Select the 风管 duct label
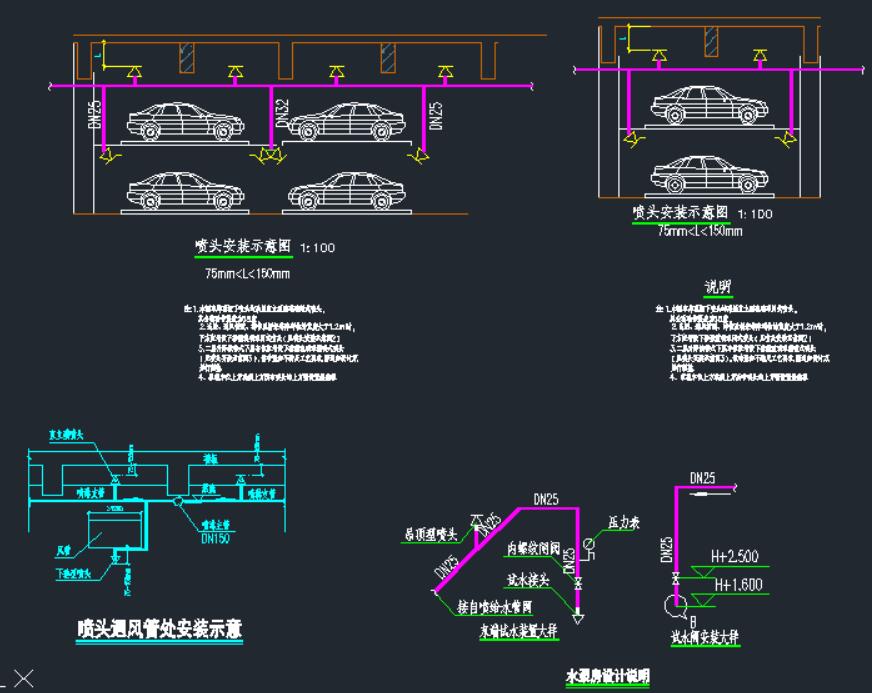The image size is (872, 693). (x=64, y=551)
